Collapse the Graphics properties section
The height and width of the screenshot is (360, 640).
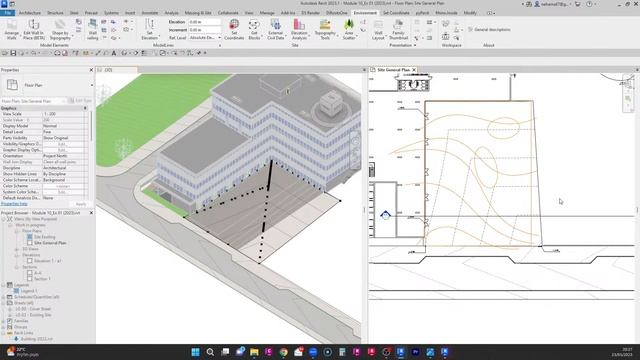pyautogui.click(x=85, y=108)
